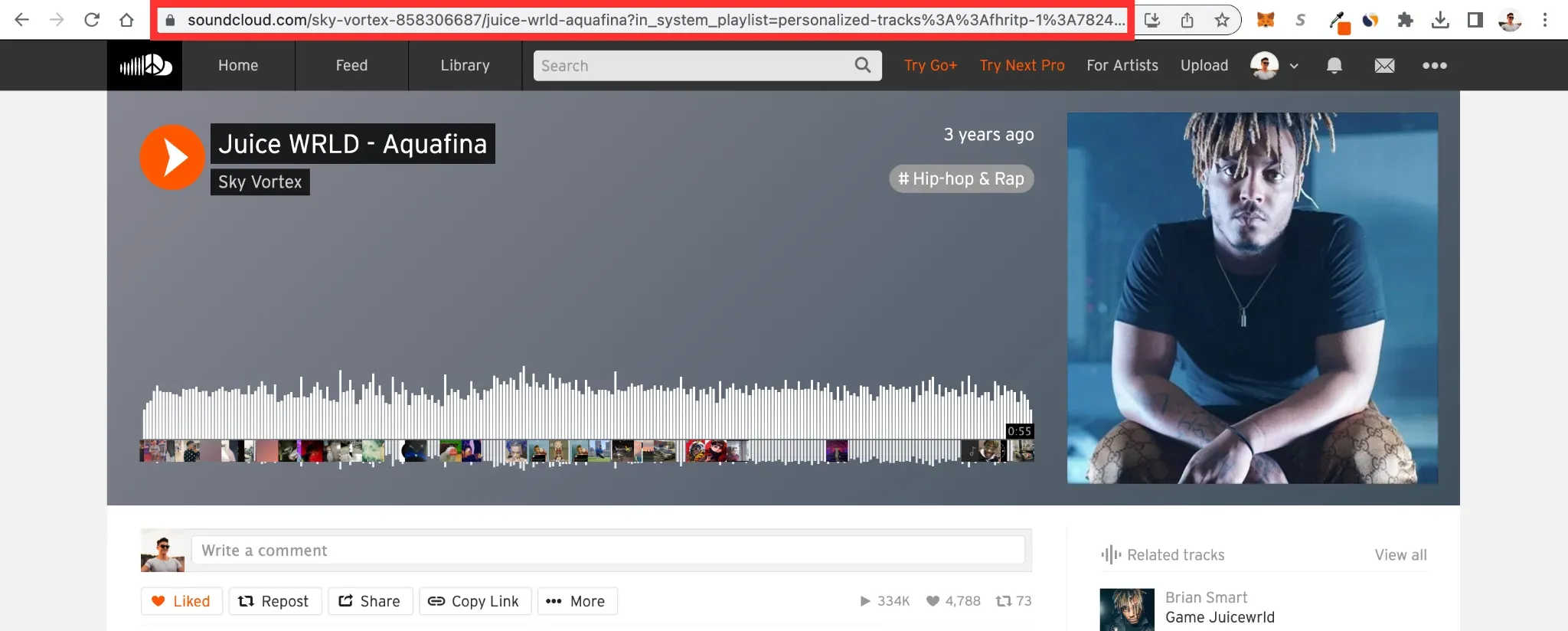
Task: Open the notifications bell
Action: click(x=1334, y=66)
